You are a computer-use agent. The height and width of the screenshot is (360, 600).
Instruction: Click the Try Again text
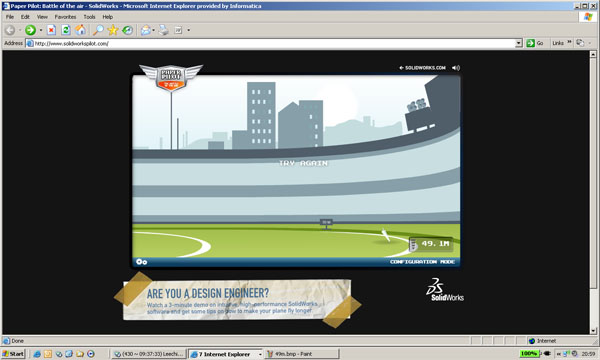(303, 163)
